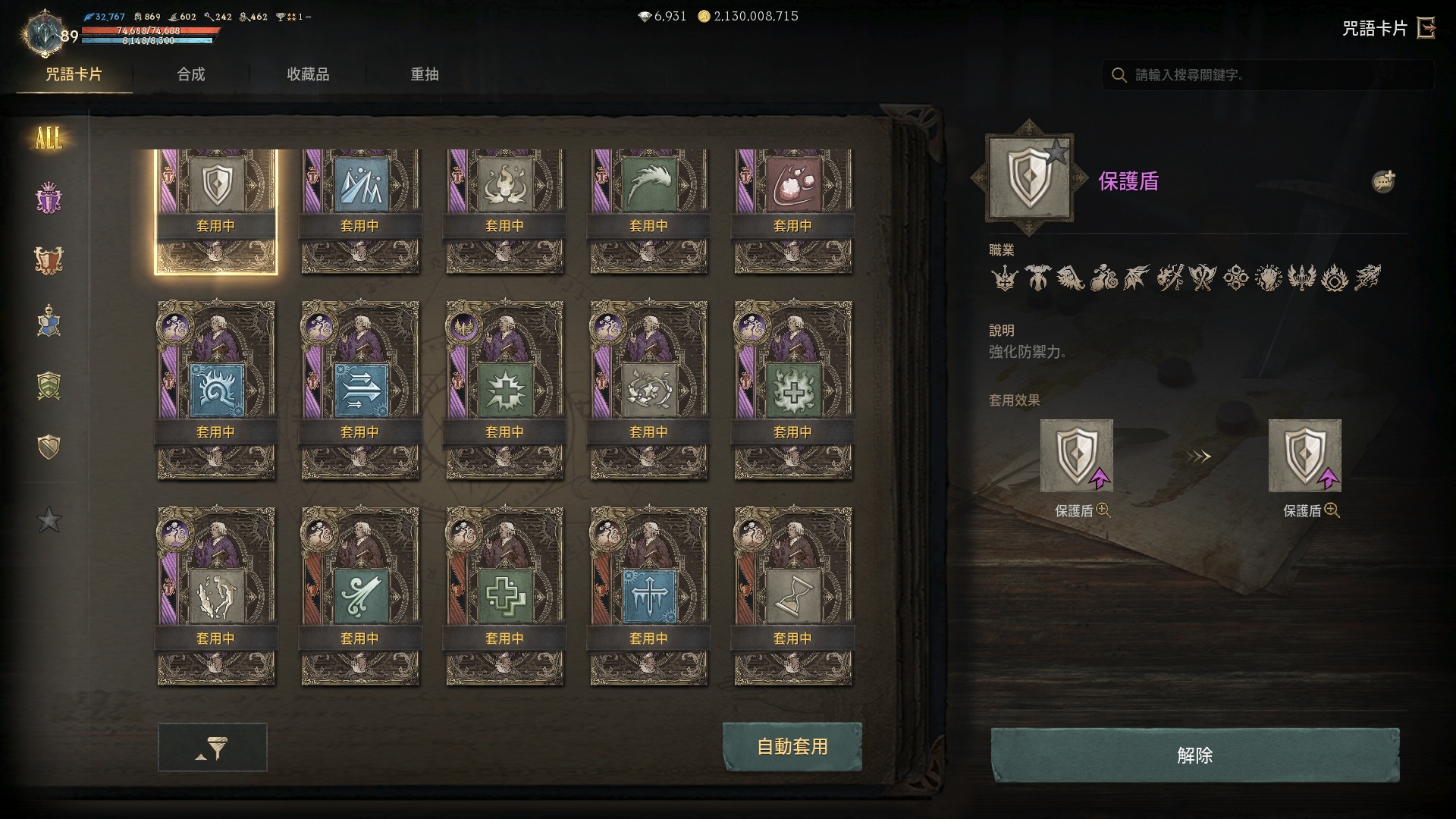Filter cards by blue crest icon
This screenshot has width=1456, height=819.
49,321
